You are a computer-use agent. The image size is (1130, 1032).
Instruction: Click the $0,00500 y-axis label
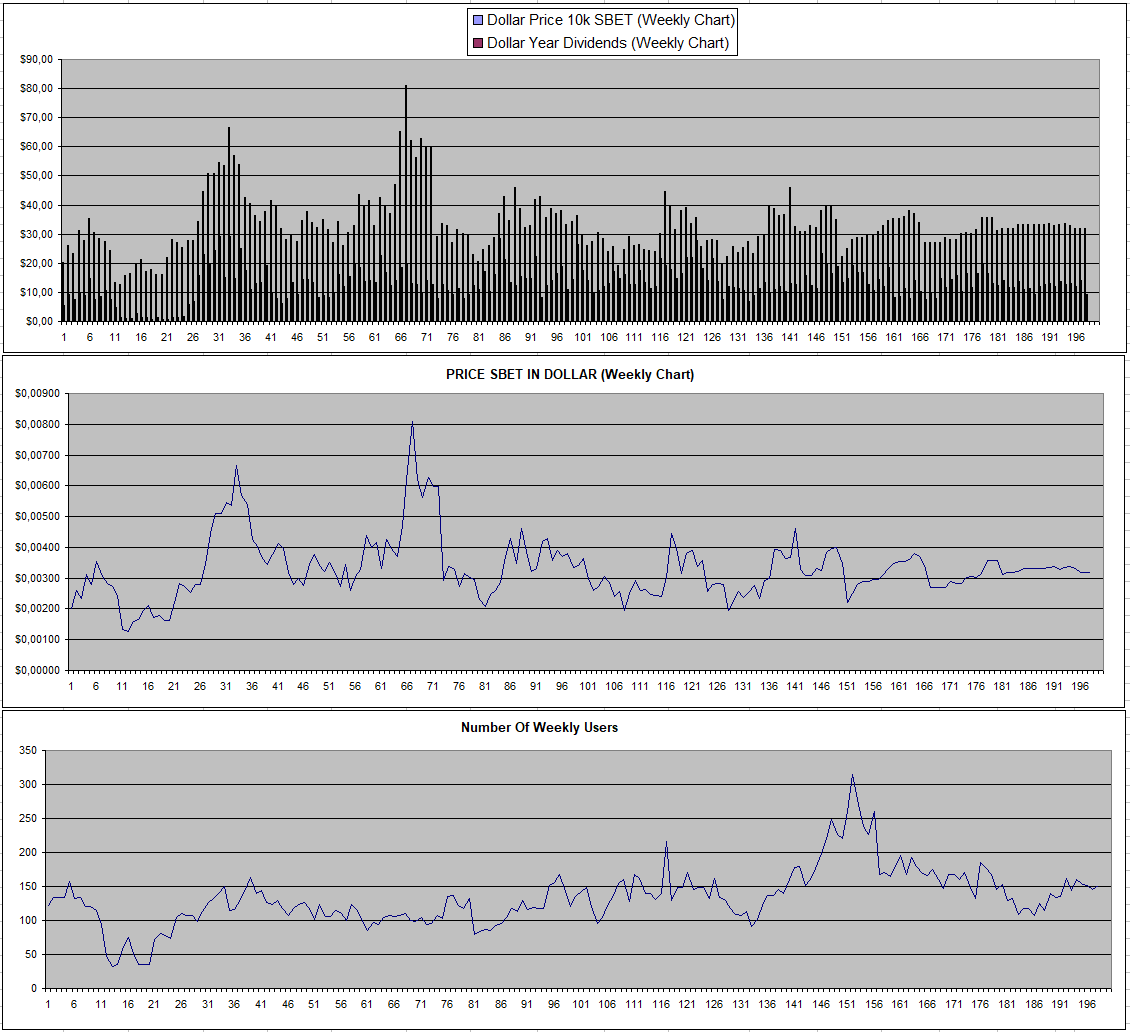37,517
